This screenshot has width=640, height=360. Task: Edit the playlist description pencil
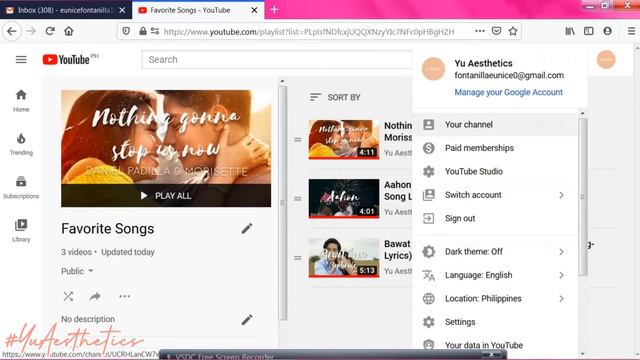tap(247, 320)
